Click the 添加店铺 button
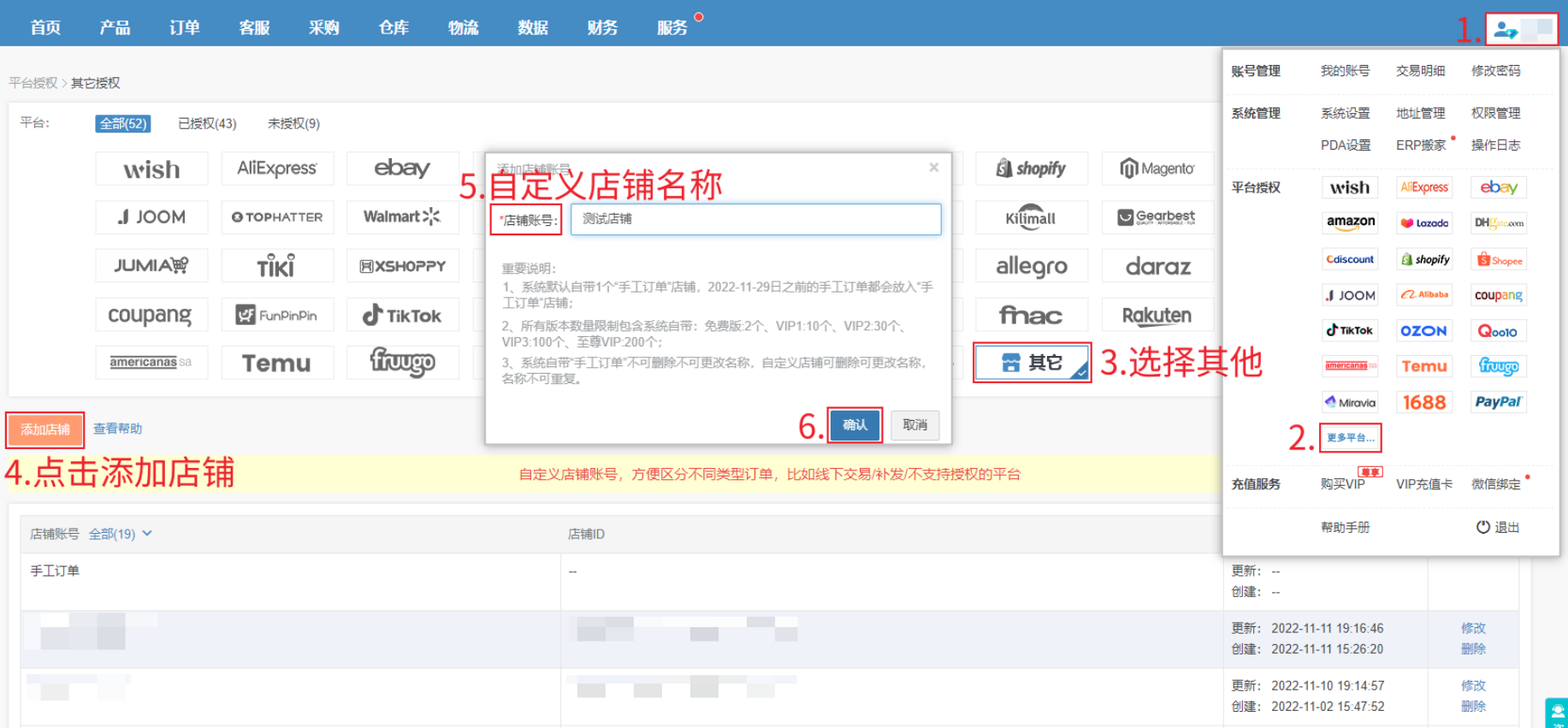Viewport: 1568px width, 728px height. (45, 429)
